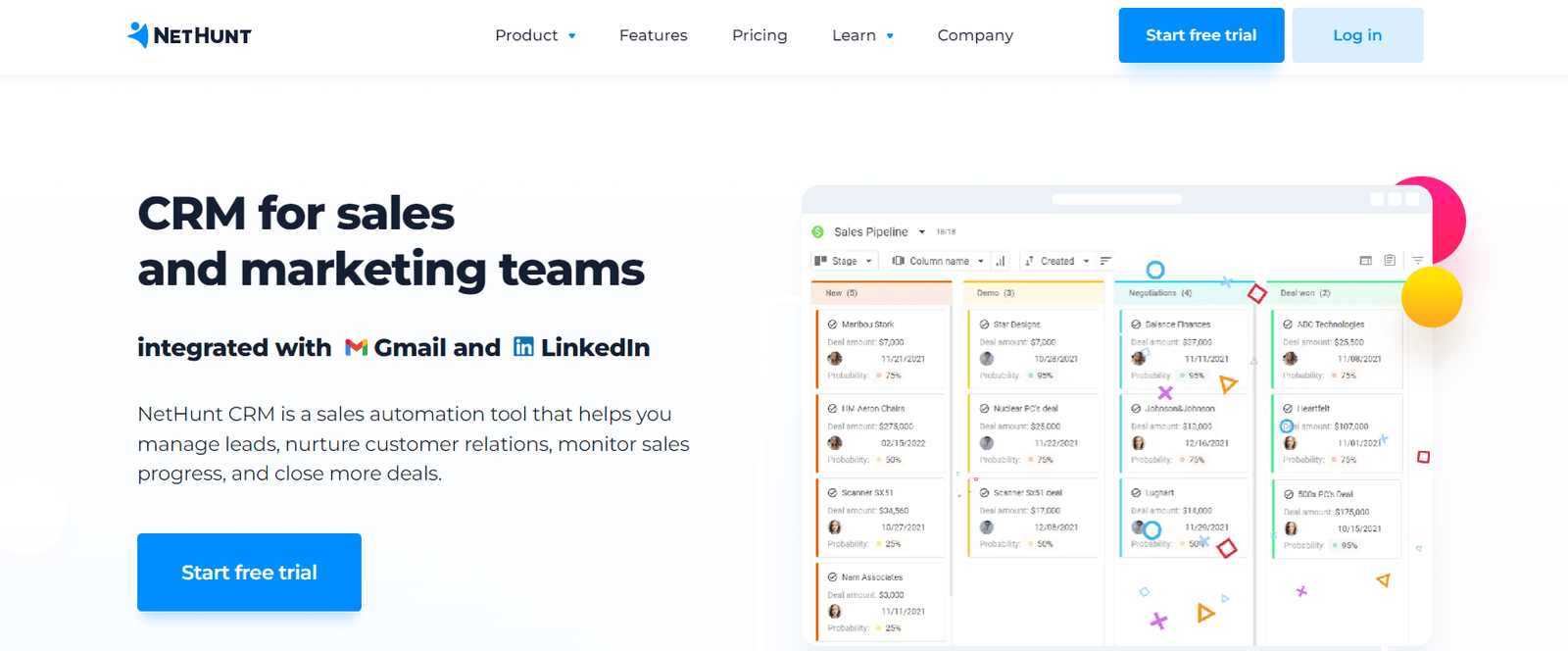Click the filter icon at the pipeline toolbar's right
Screen dimensions: 1568x651
coord(1418,261)
